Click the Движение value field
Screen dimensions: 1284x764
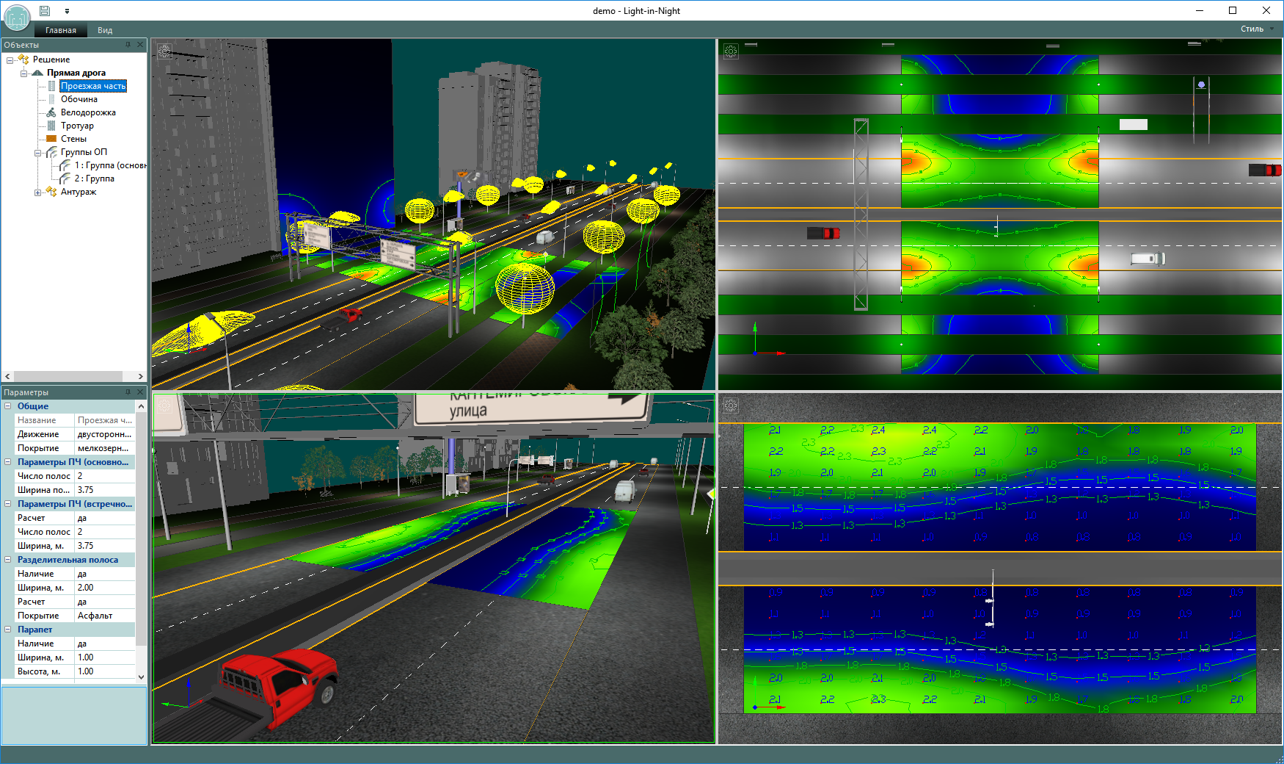click(x=105, y=434)
